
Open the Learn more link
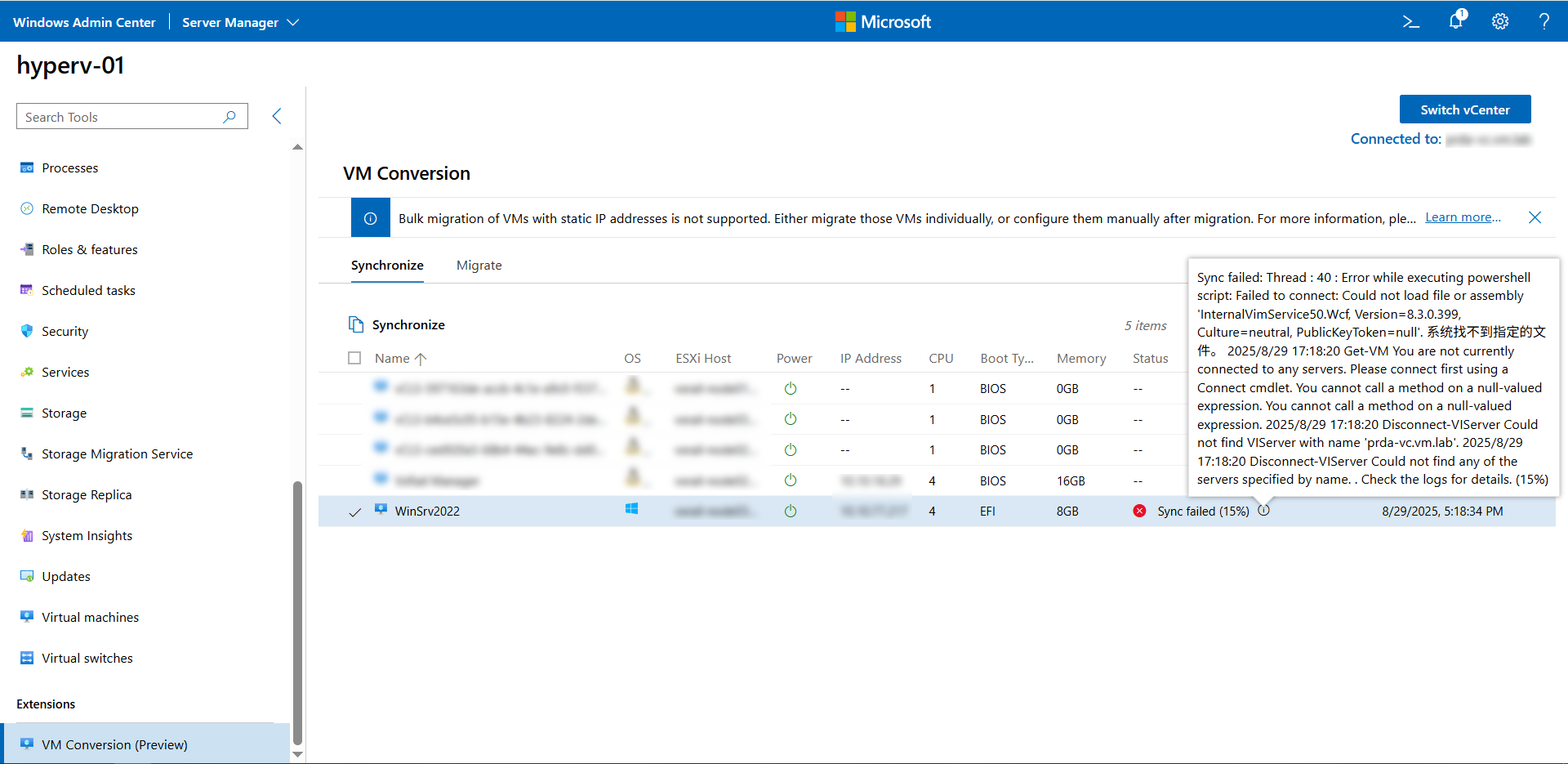click(x=1463, y=217)
